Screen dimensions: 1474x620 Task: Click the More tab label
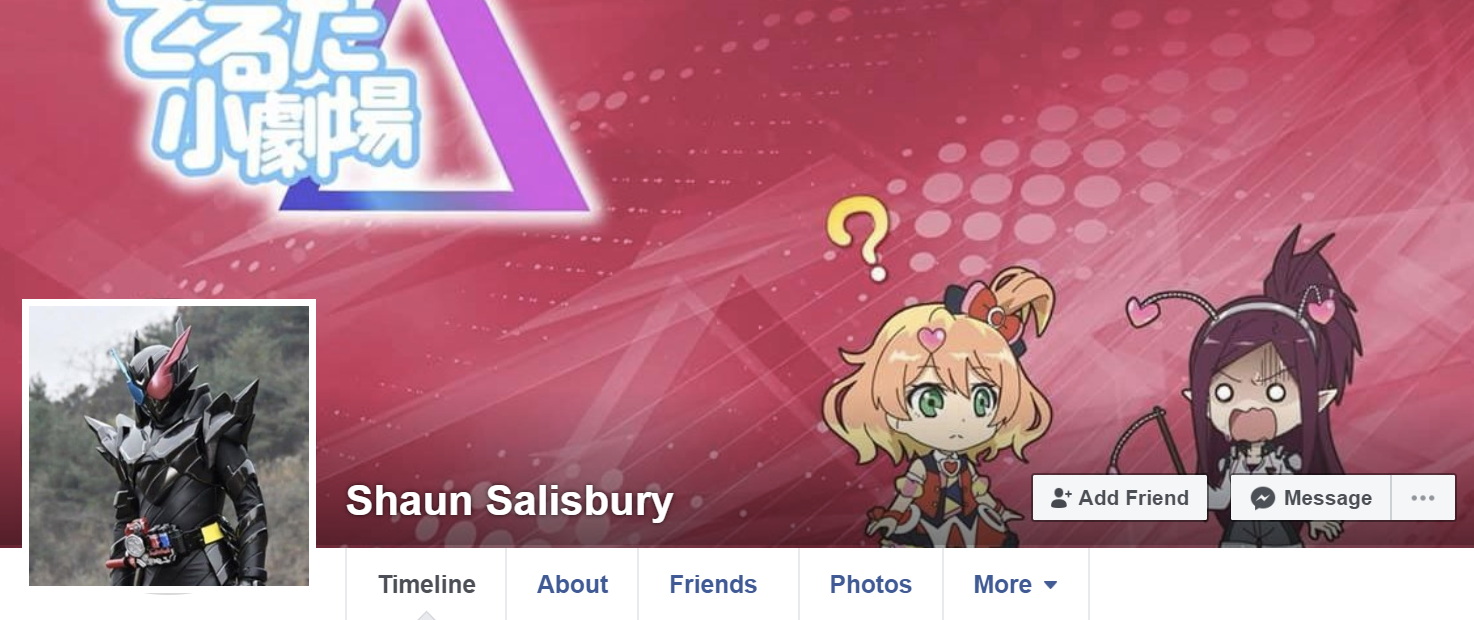click(x=1003, y=585)
